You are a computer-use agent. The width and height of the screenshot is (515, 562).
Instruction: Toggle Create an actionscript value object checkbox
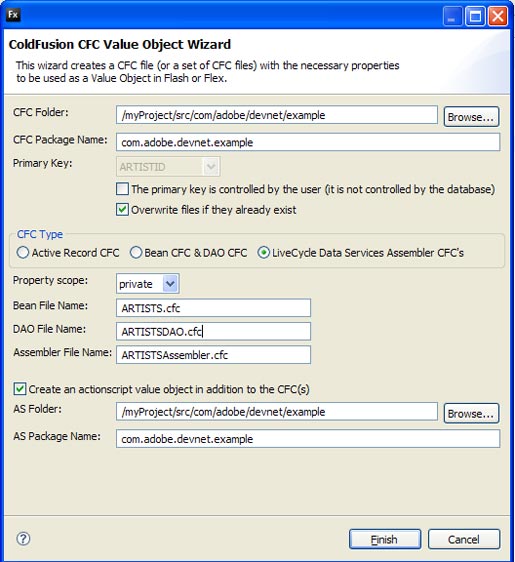(x=20, y=389)
